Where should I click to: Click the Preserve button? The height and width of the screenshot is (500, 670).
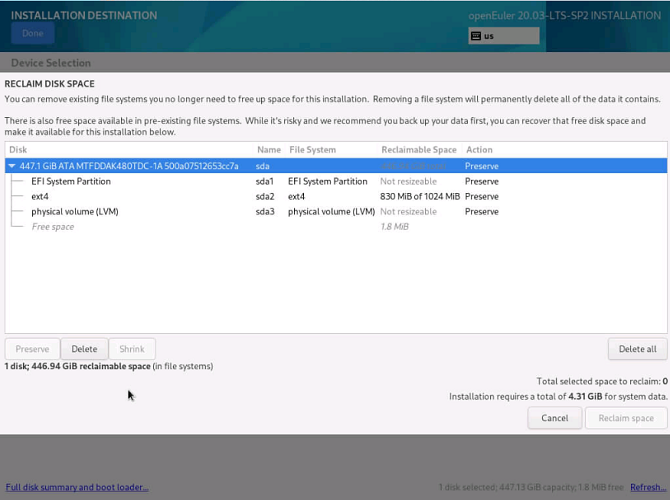pos(32,349)
